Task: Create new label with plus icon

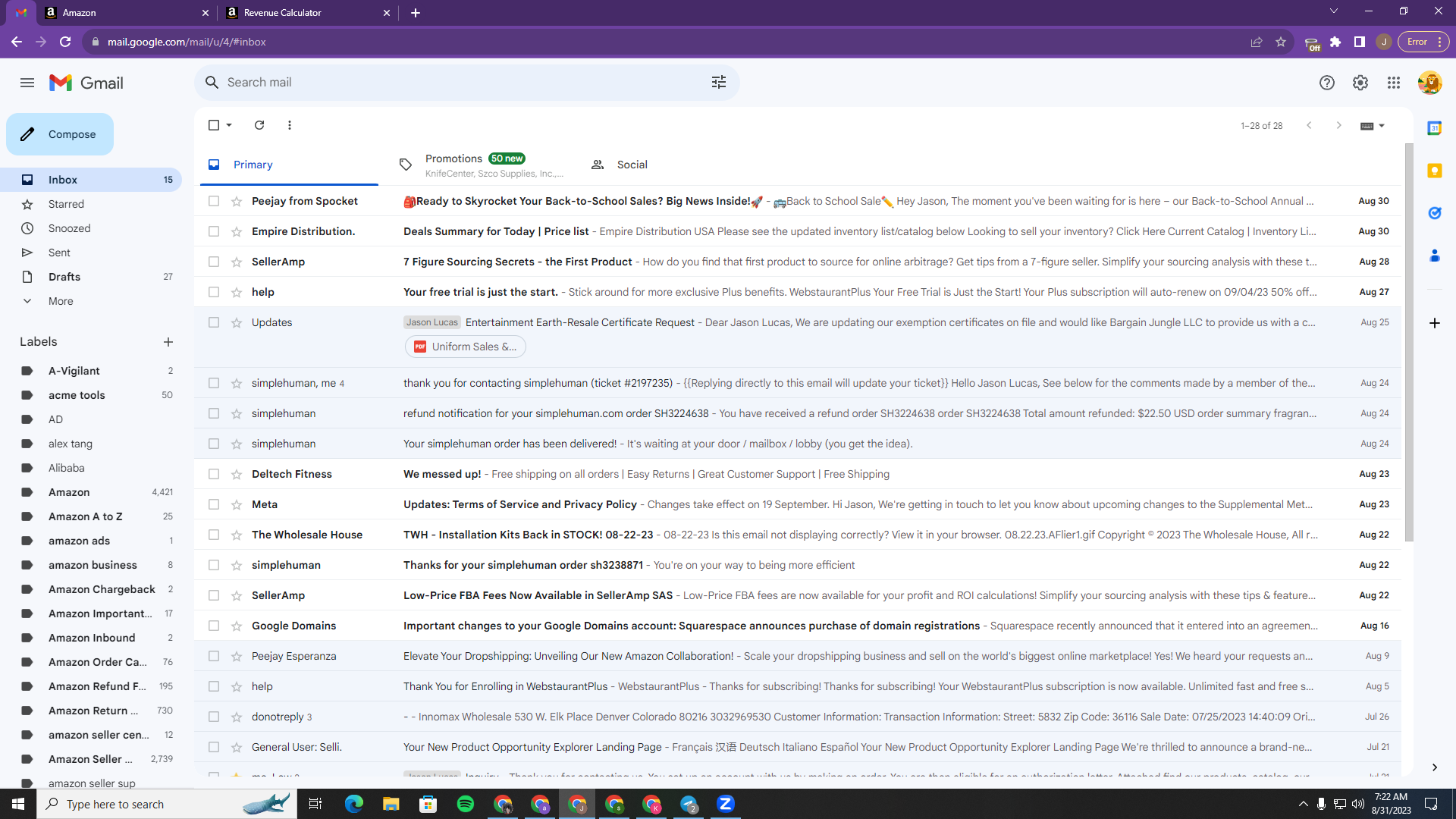Action: coord(168,342)
